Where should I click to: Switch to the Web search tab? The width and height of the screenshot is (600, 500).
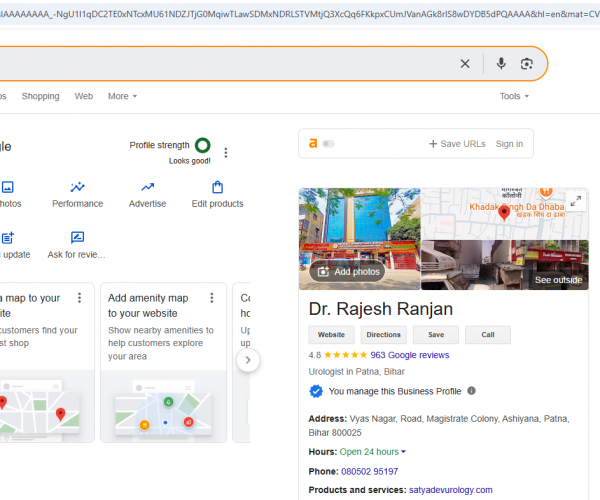click(x=84, y=96)
